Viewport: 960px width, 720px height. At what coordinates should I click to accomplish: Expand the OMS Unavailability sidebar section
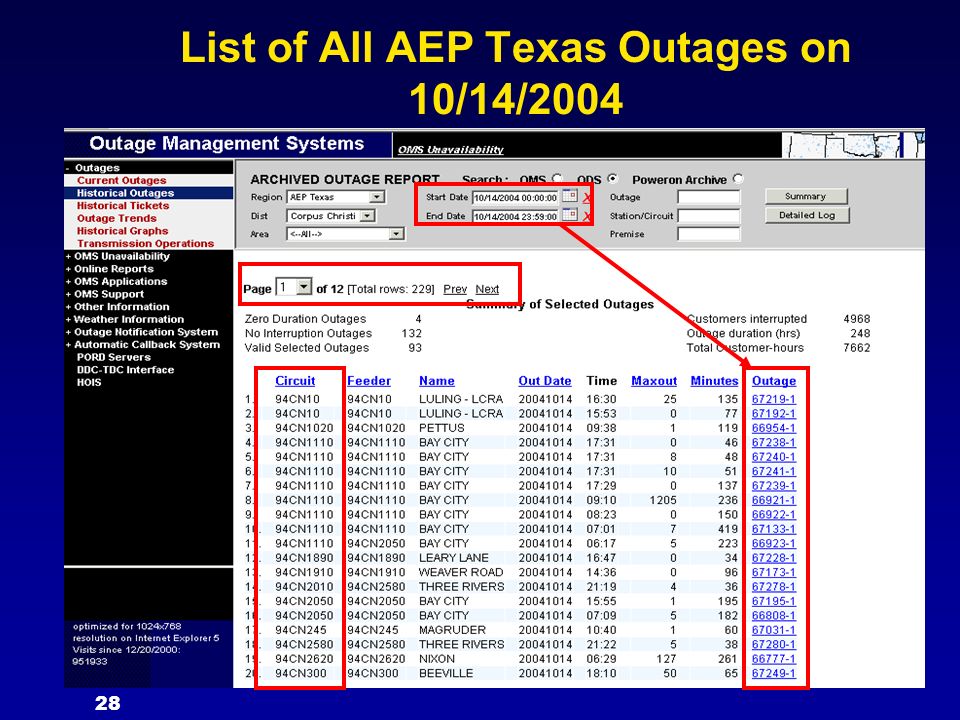point(118,256)
